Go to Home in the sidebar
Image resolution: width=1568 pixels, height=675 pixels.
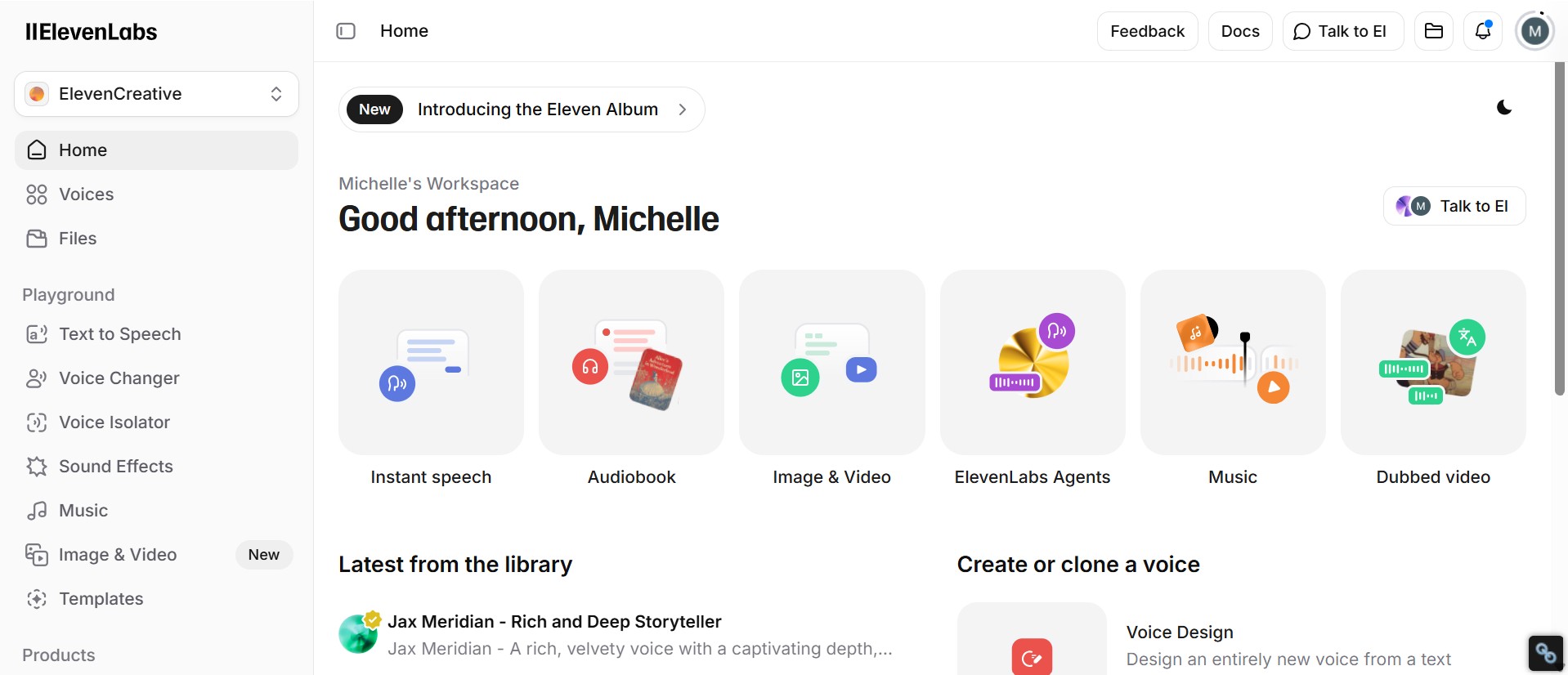coord(156,150)
